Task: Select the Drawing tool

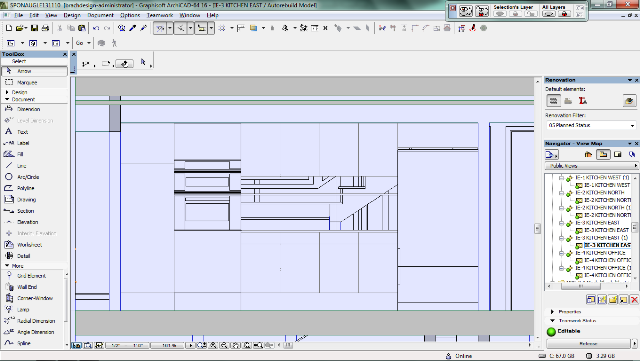Action: 34,199
